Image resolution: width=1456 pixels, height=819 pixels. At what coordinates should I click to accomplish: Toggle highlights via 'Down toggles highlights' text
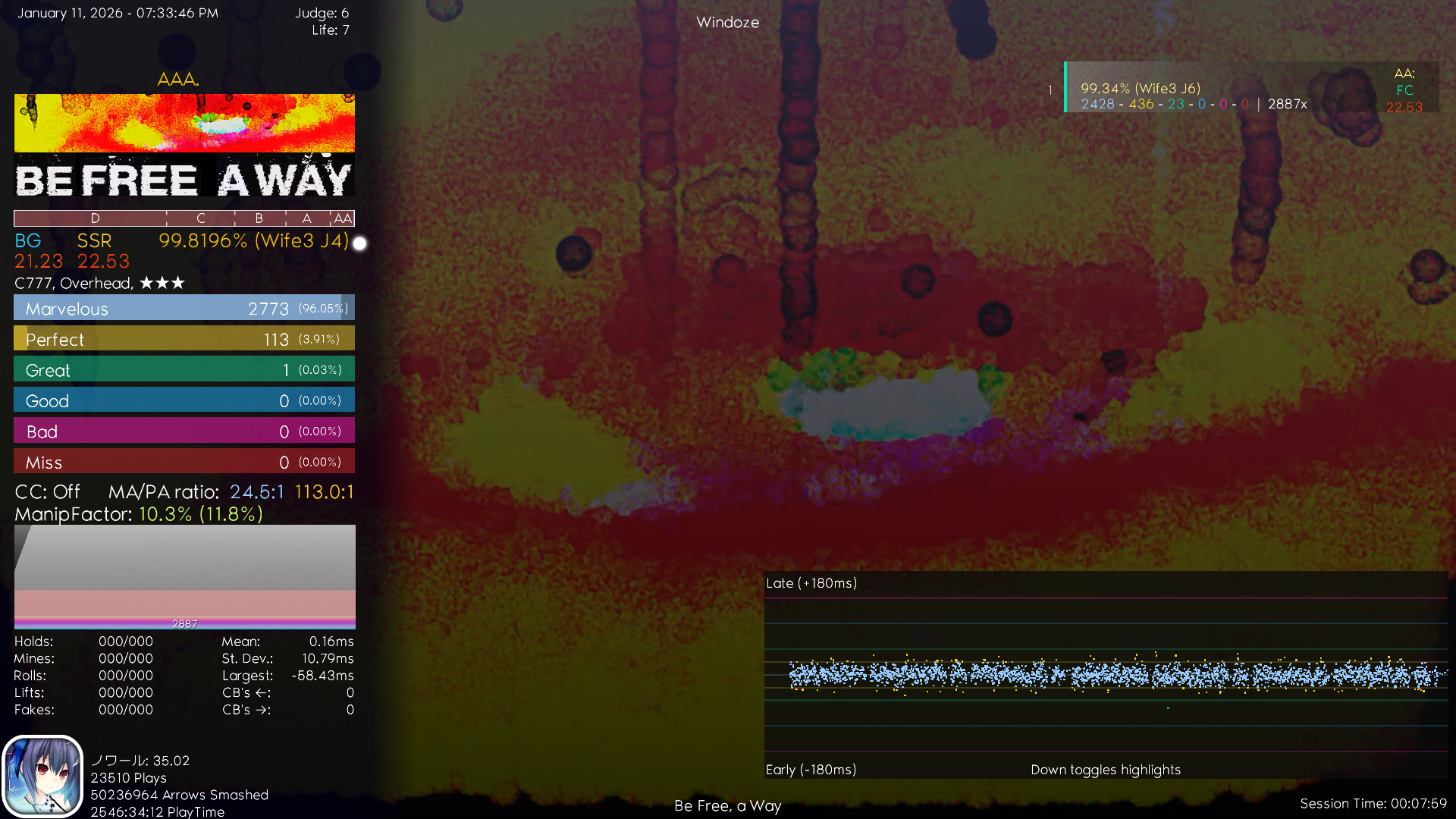coord(1105,770)
